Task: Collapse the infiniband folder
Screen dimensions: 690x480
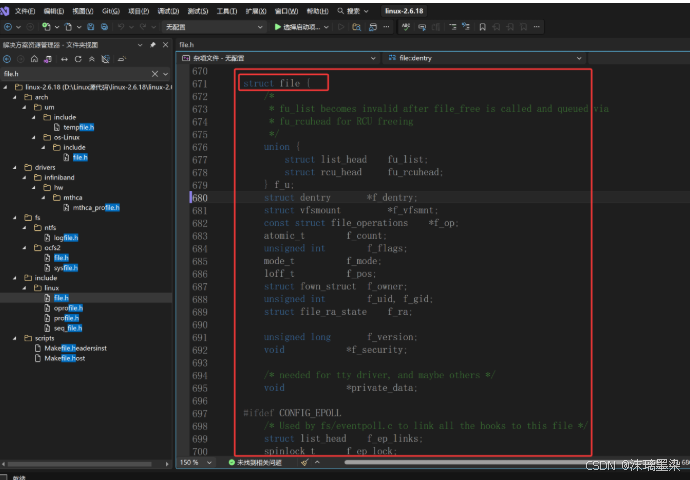Action: tap(25, 178)
